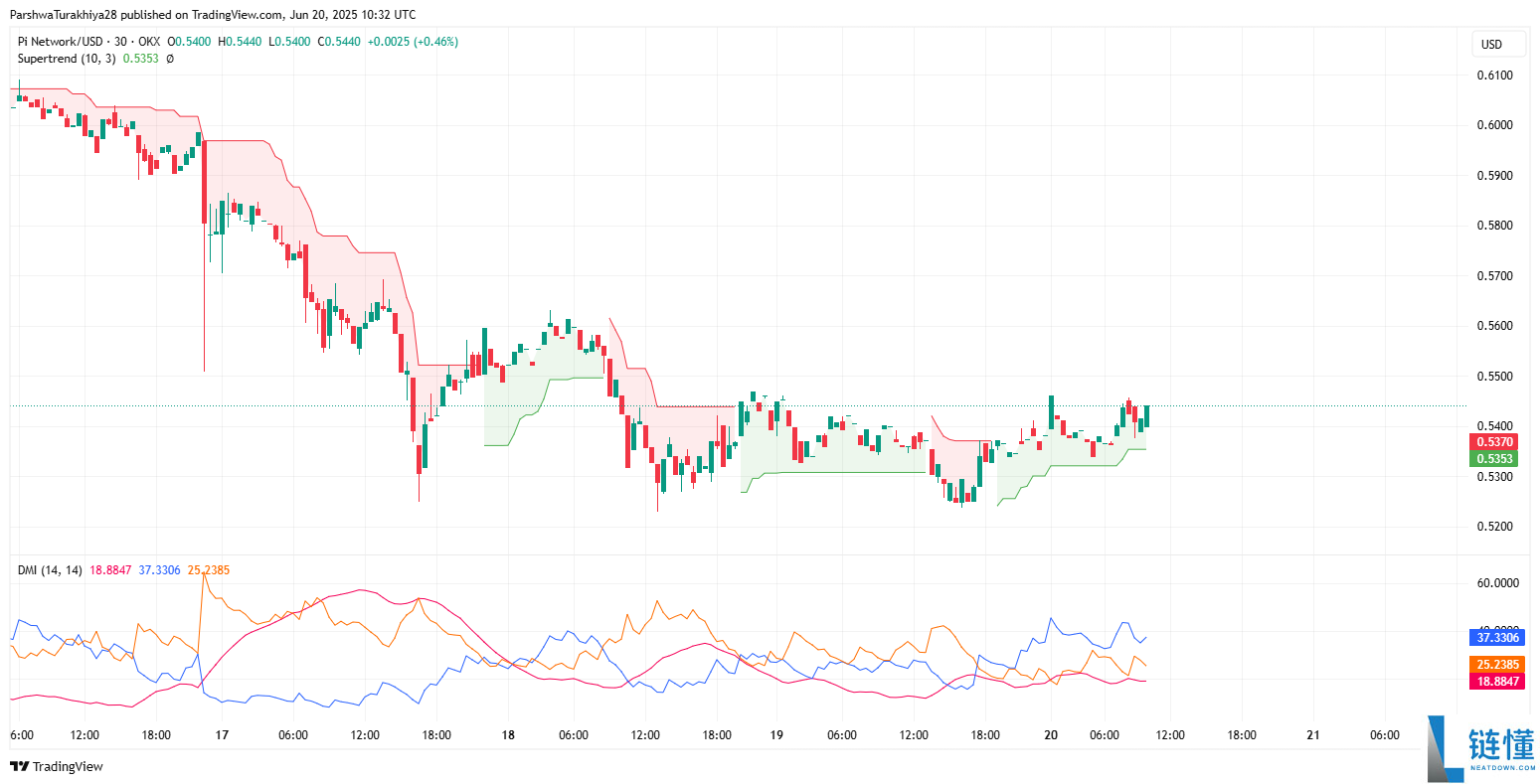Viewport: 1540px width, 784px height.
Task: Click date 21 on the time axis
Action: tap(1313, 735)
